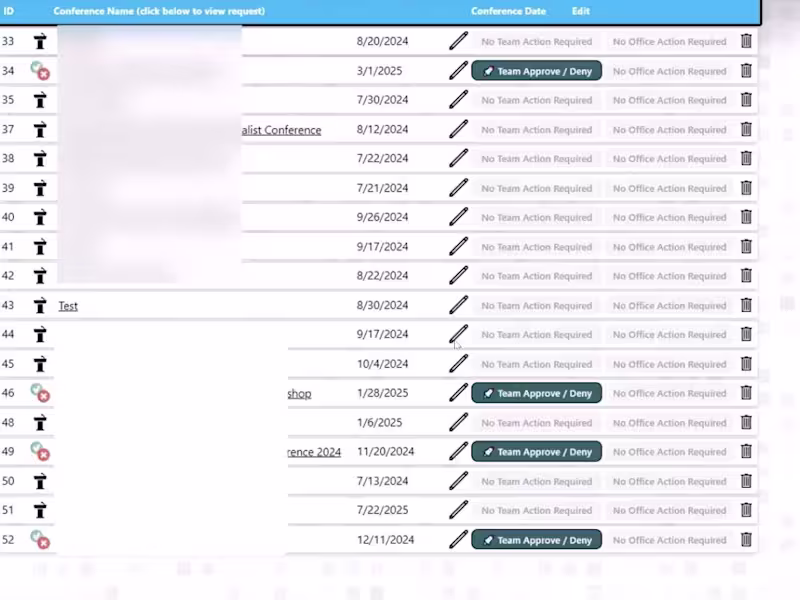Select date 7/22/2025 in row 51
800x600 pixels.
point(382,510)
